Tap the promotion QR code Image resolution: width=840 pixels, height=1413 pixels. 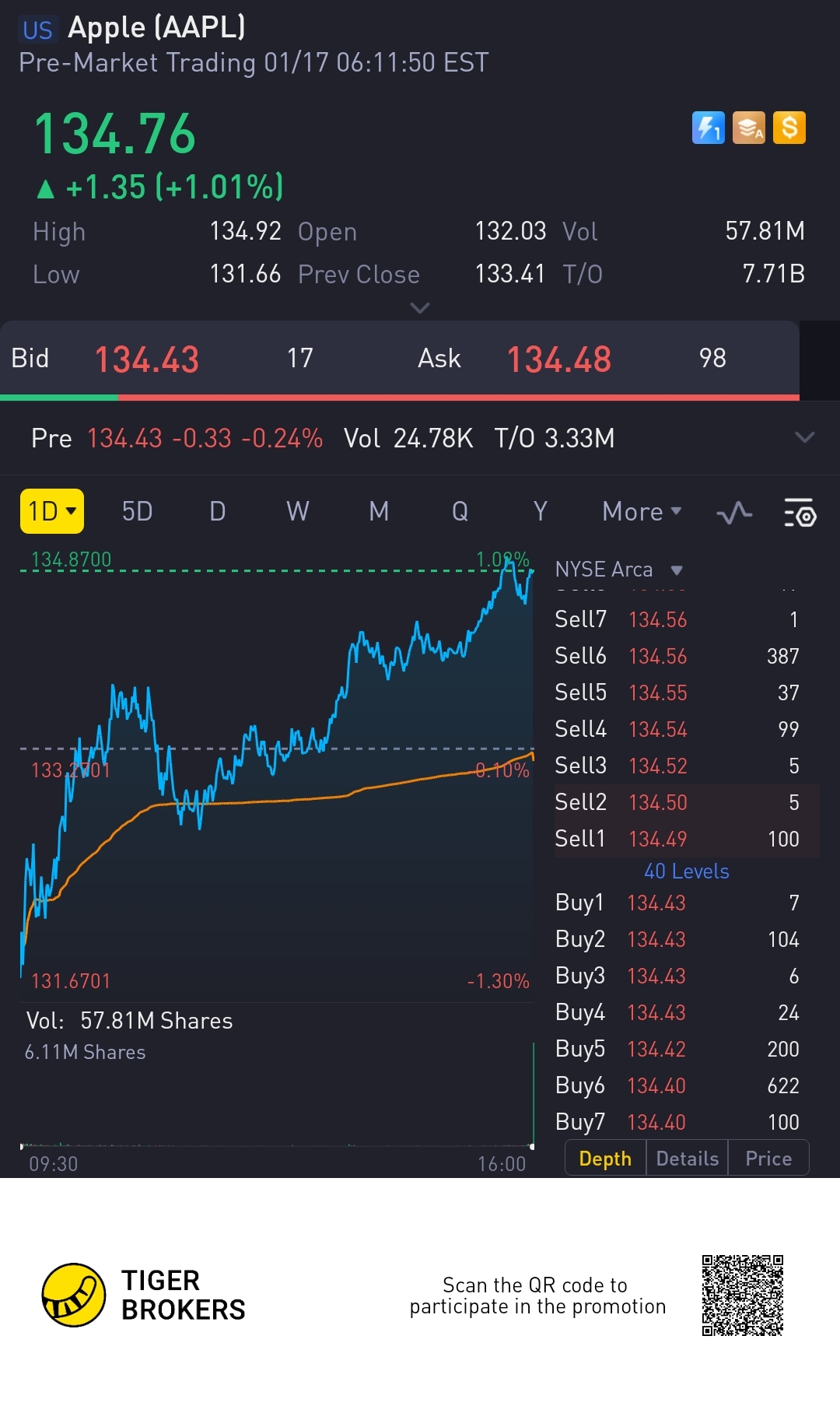click(742, 1295)
